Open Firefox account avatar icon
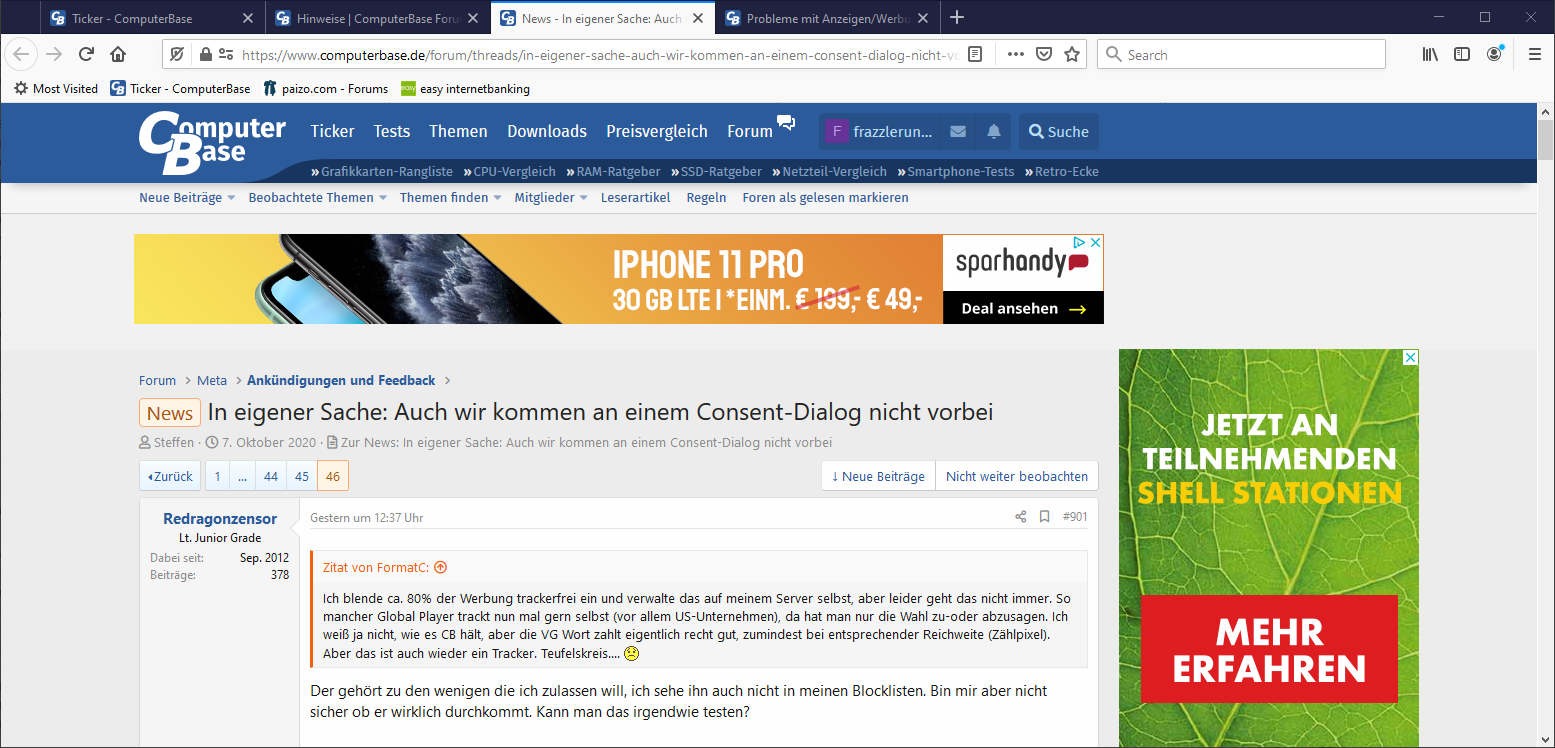The height and width of the screenshot is (748, 1555). 1494,54
